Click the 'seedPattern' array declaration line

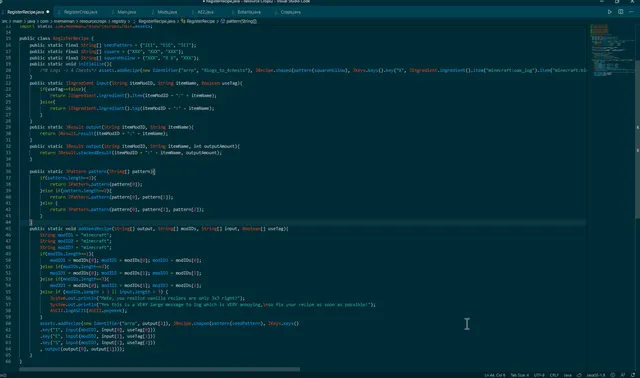coord(113,45)
